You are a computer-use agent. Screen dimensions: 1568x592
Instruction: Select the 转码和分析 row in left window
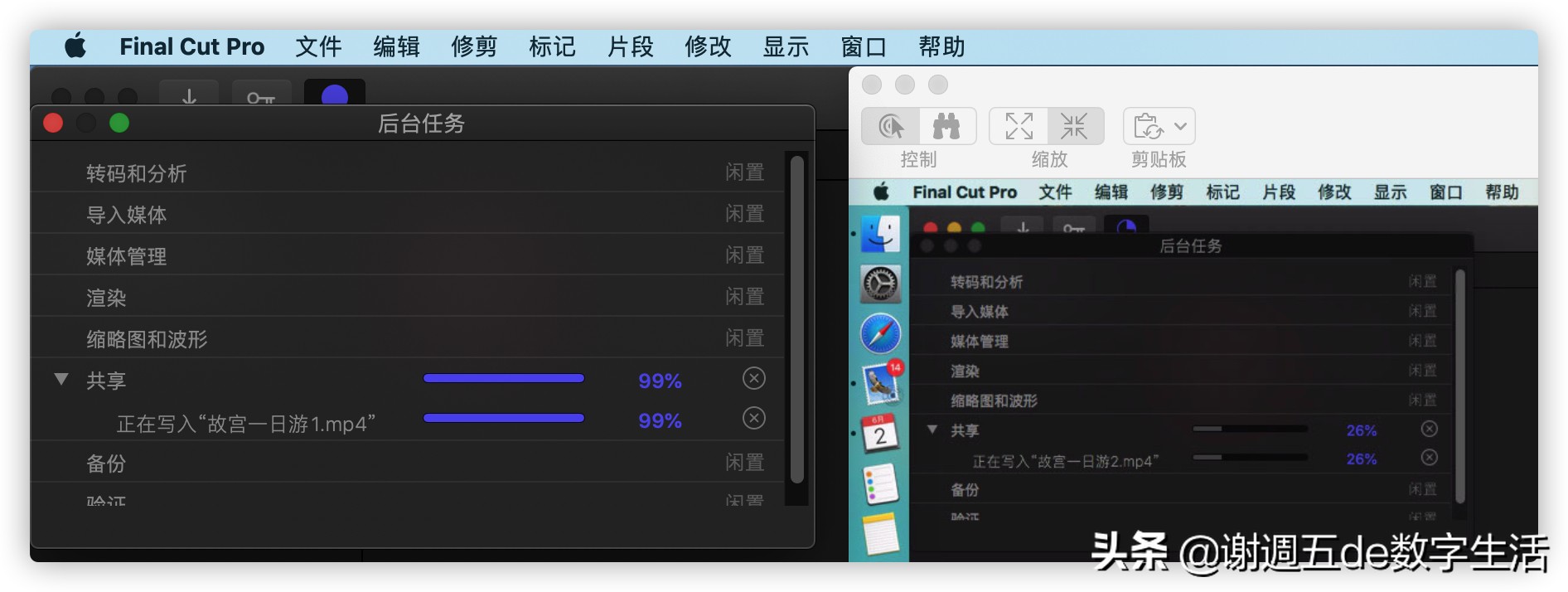point(408,172)
